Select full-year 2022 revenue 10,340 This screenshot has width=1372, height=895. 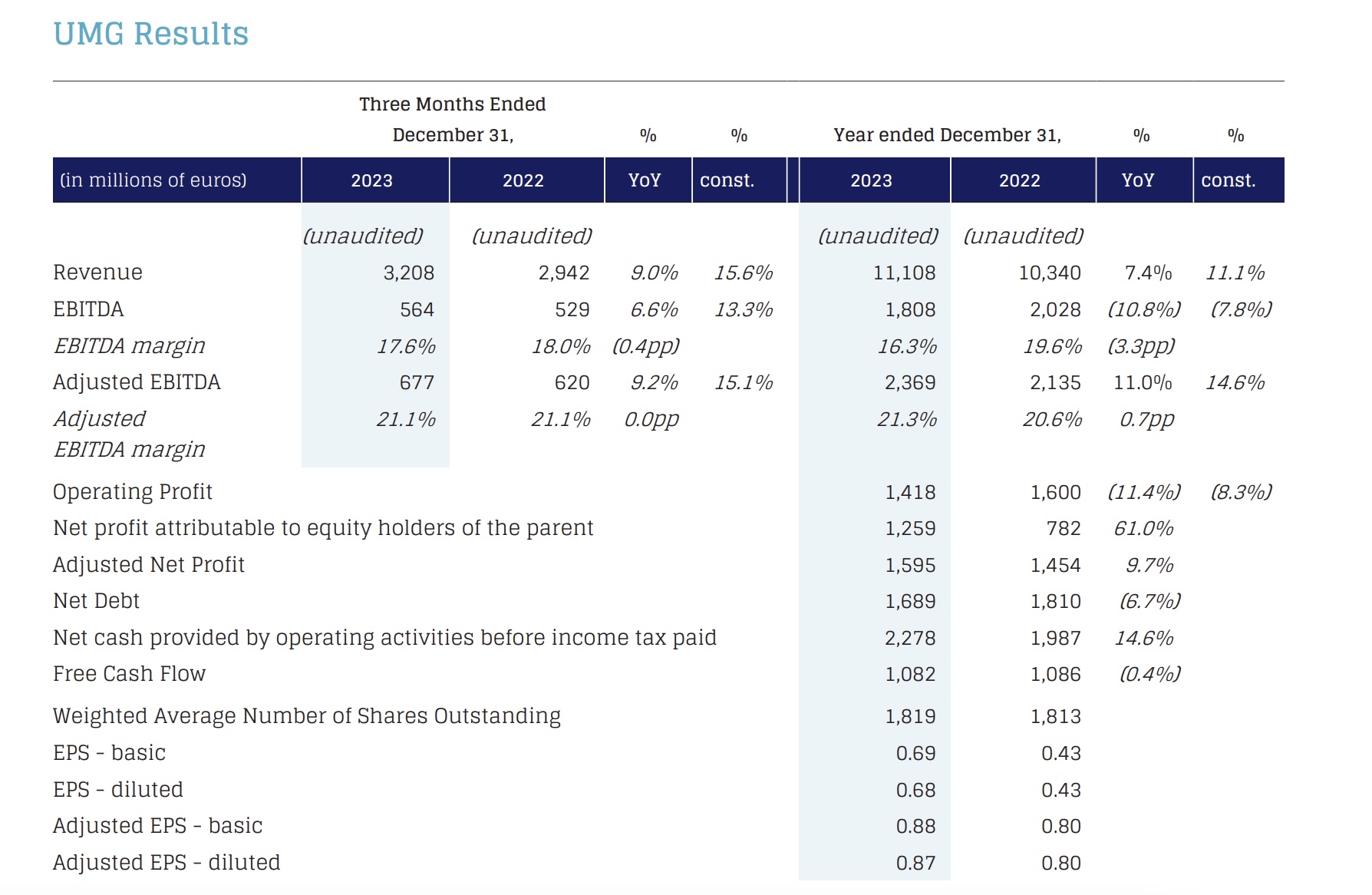point(1050,273)
